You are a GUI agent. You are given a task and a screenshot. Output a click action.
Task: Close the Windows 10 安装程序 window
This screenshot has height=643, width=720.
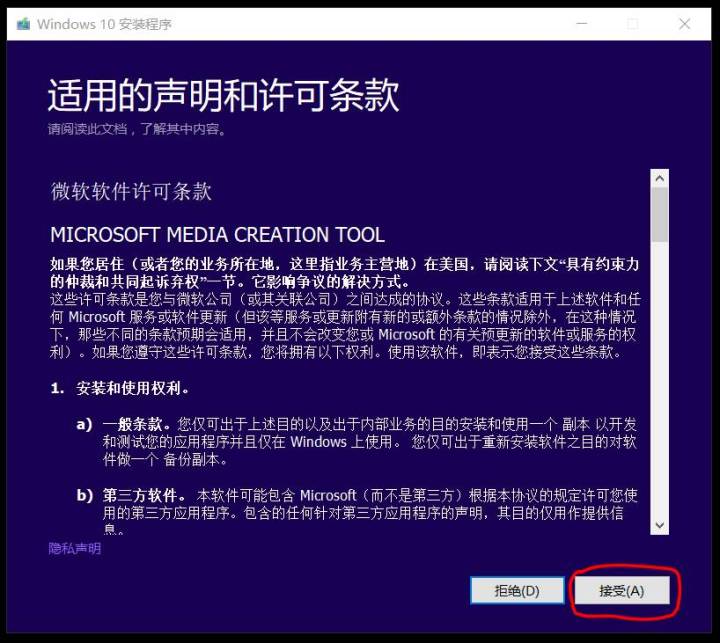pyautogui.click(x=684, y=23)
